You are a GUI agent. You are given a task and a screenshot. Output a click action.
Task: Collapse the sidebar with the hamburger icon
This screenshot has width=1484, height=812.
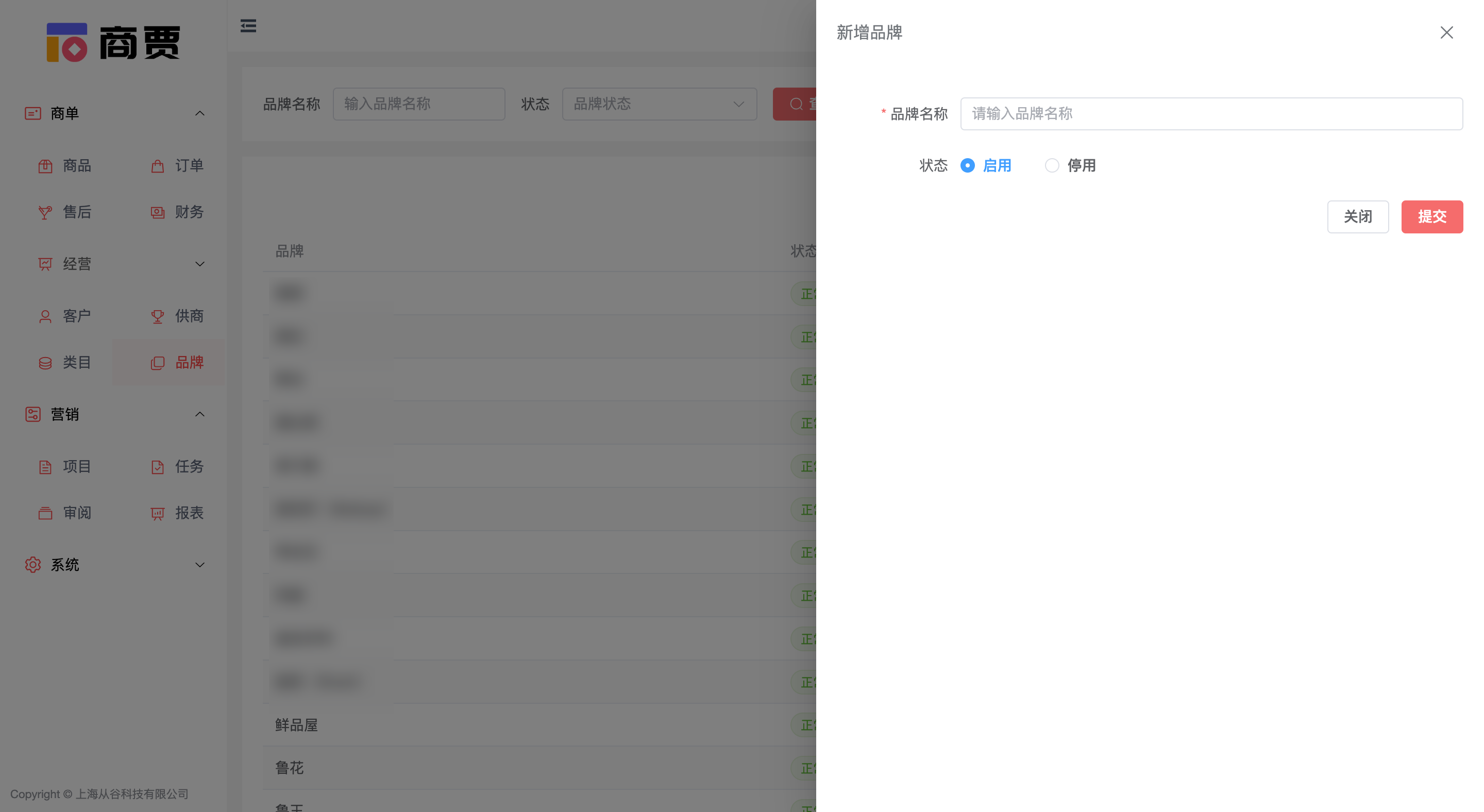tap(248, 26)
